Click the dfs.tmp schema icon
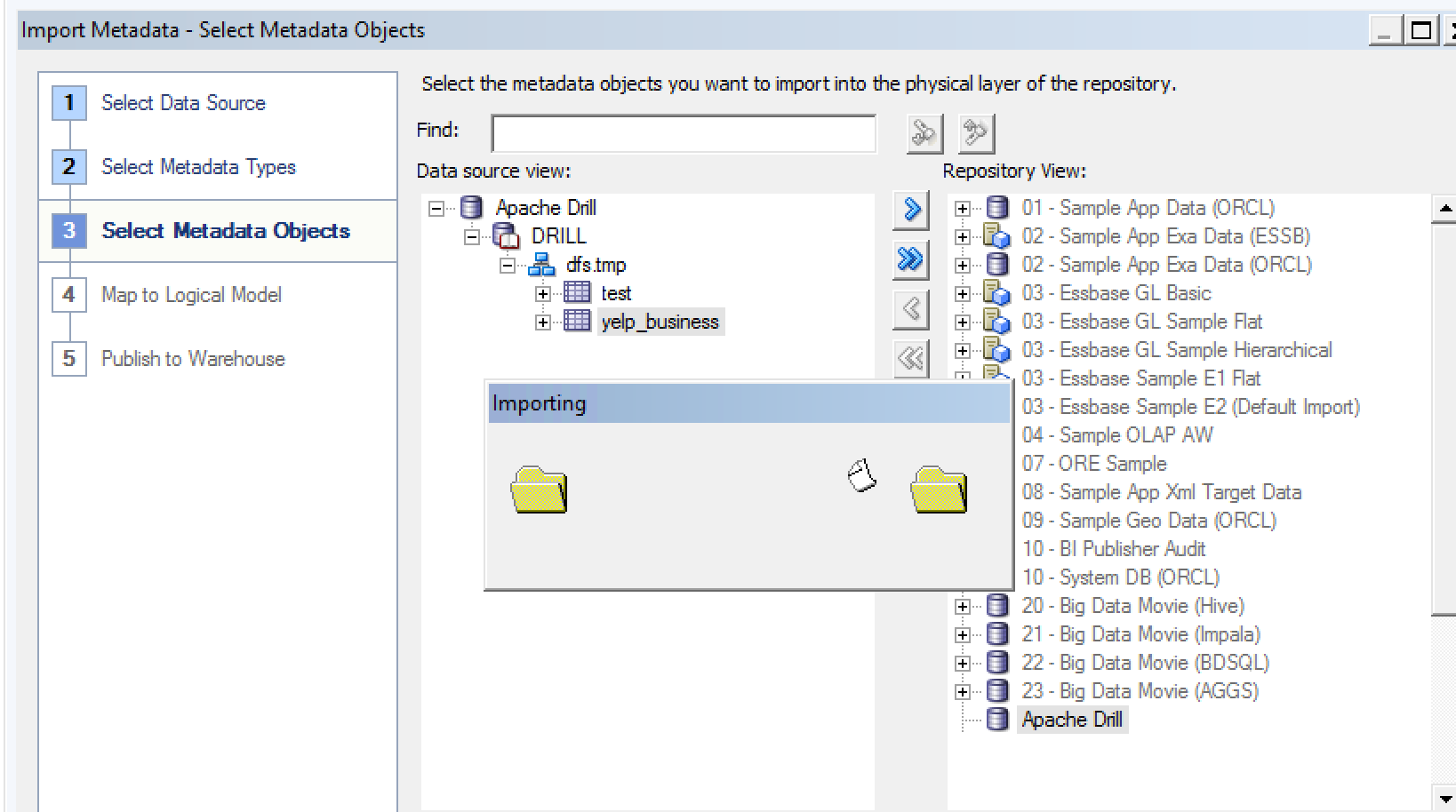 pos(541,265)
